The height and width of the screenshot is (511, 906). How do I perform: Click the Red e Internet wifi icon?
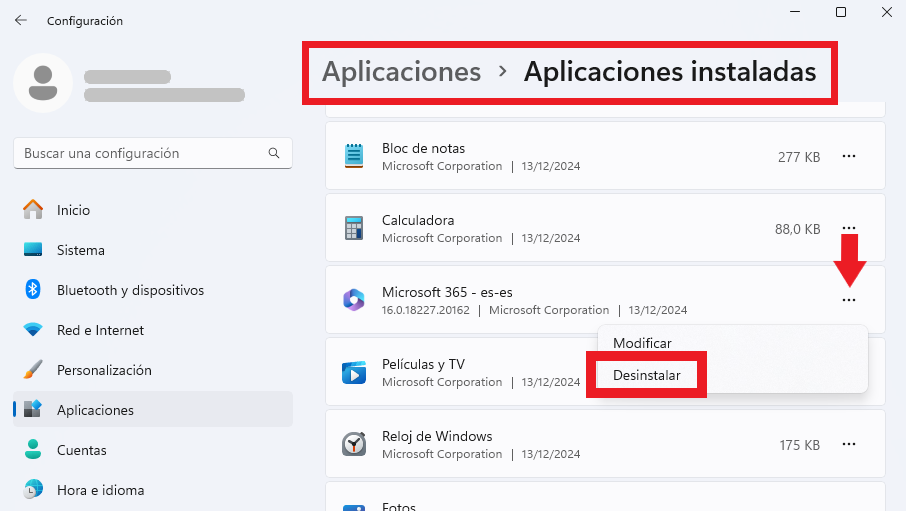[x=33, y=329]
